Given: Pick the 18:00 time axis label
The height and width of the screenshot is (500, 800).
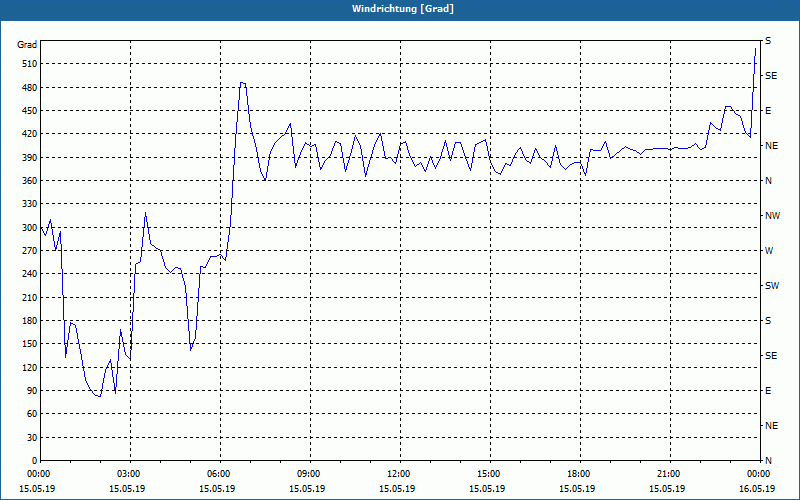Looking at the screenshot, I should click(x=580, y=473).
